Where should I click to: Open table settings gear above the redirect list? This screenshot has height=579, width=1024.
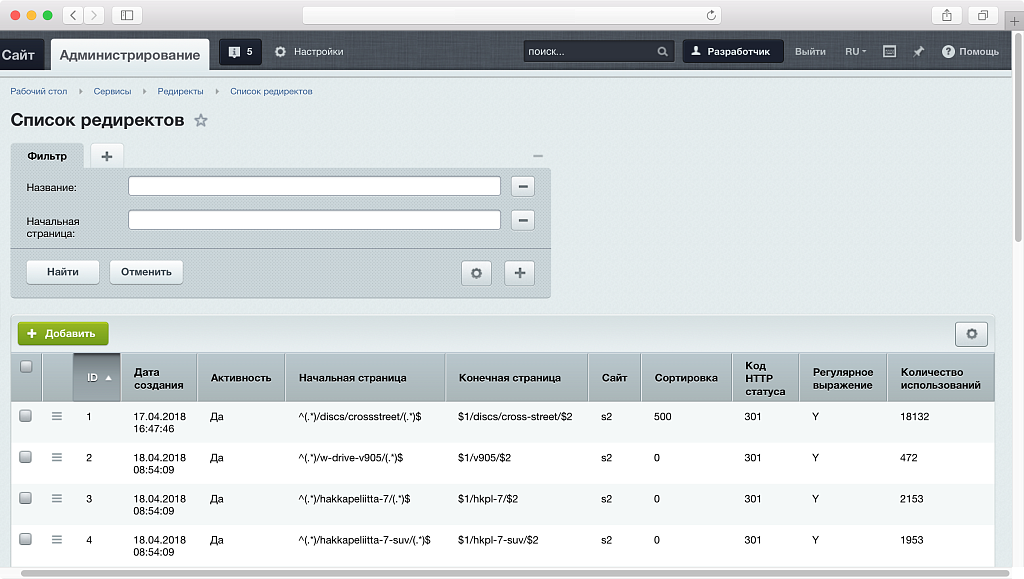pyautogui.click(x=971, y=333)
